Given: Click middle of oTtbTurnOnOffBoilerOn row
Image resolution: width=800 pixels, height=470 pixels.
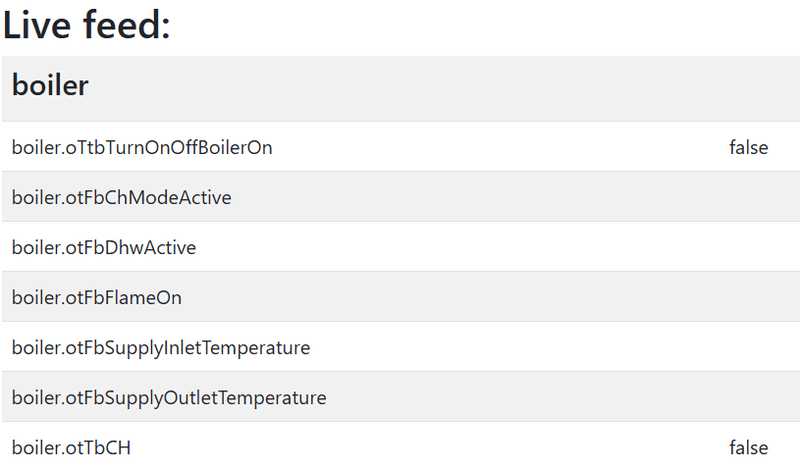Looking at the screenshot, I should (x=401, y=147).
